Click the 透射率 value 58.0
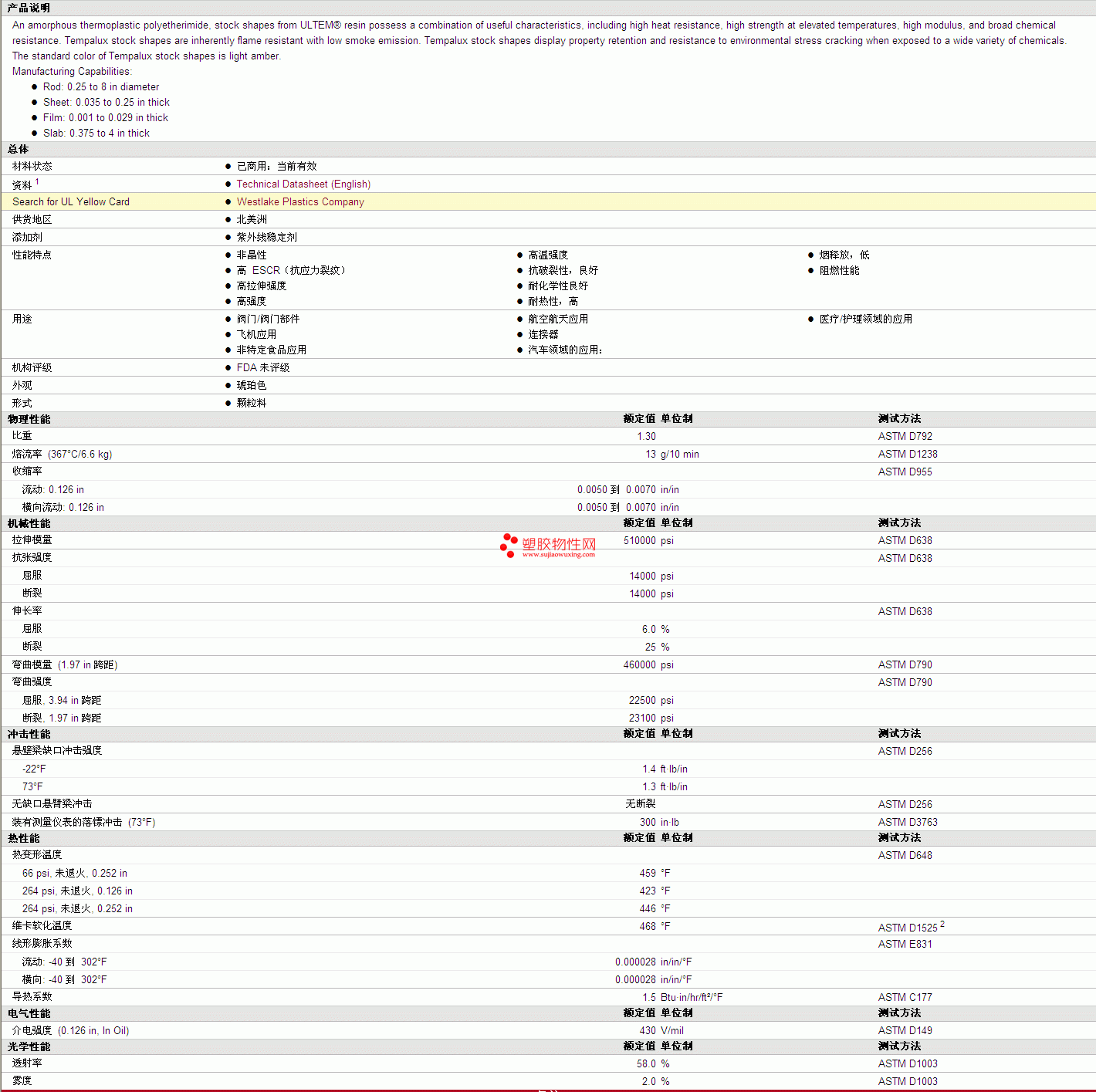This screenshot has height=1092, width=1096. coord(647,1063)
